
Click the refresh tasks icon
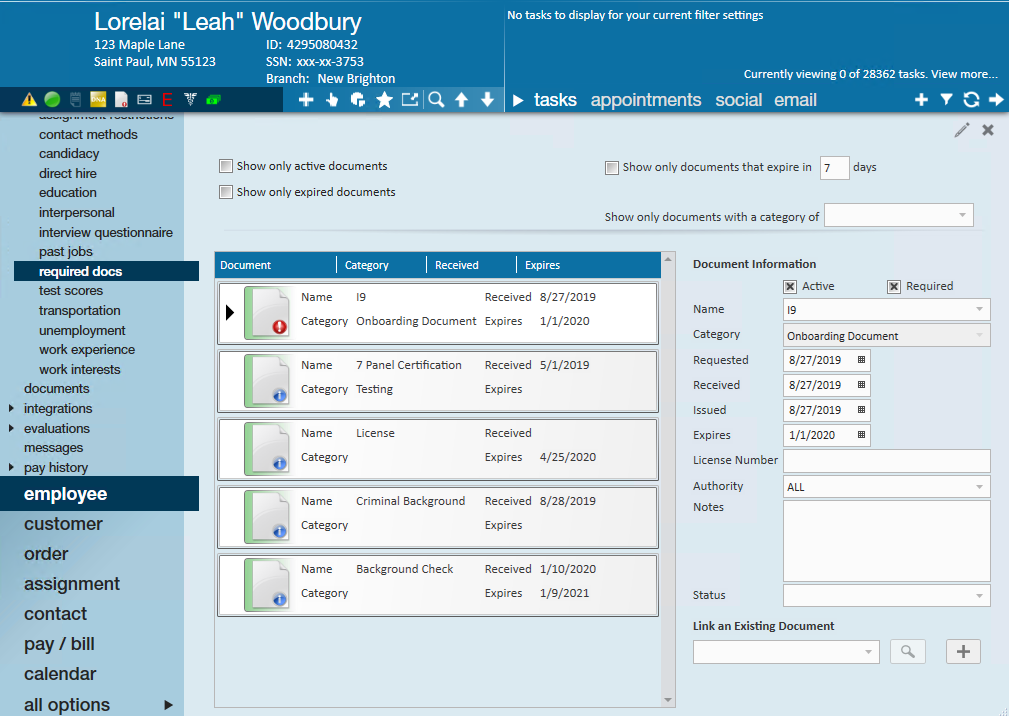971,100
